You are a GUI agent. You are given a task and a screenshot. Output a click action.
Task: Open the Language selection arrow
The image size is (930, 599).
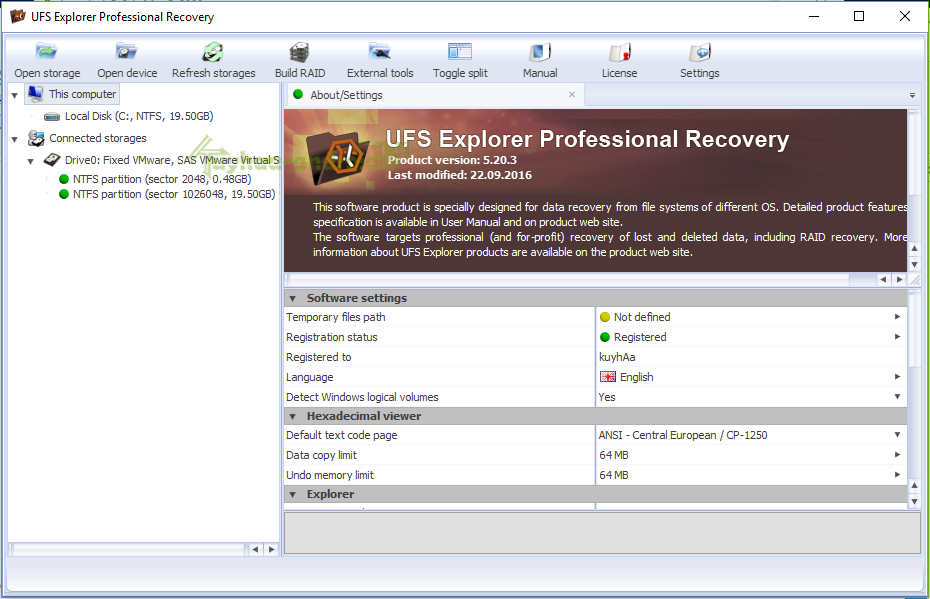pos(897,376)
